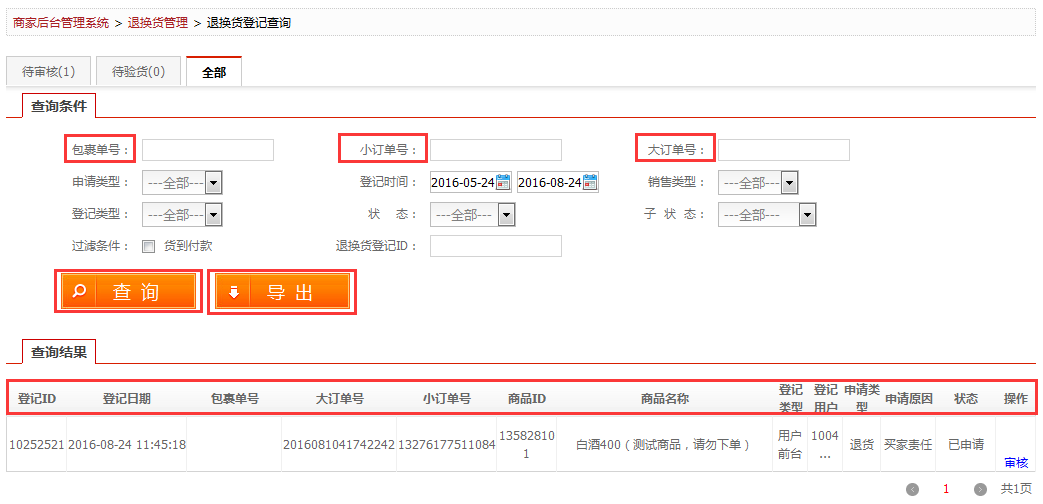Click the start date field 2016-05-24
The width and height of the screenshot is (1043, 504).
tap(463, 182)
